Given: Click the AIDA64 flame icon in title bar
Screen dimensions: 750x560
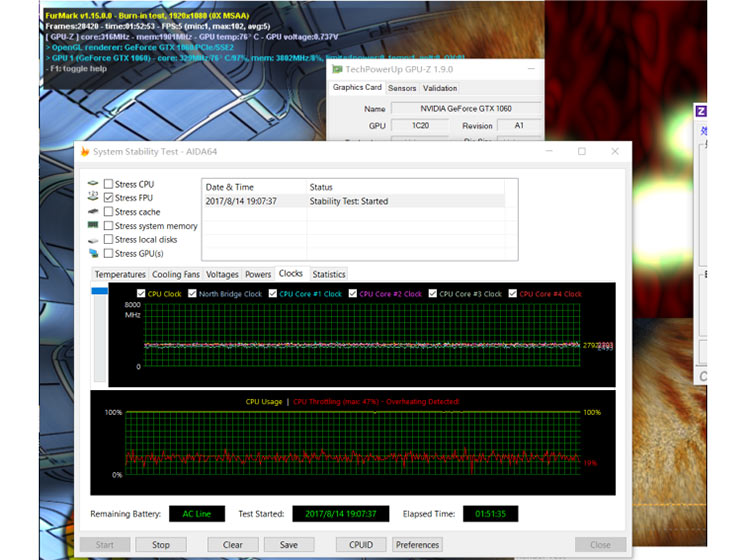Looking at the screenshot, I should tap(85, 151).
